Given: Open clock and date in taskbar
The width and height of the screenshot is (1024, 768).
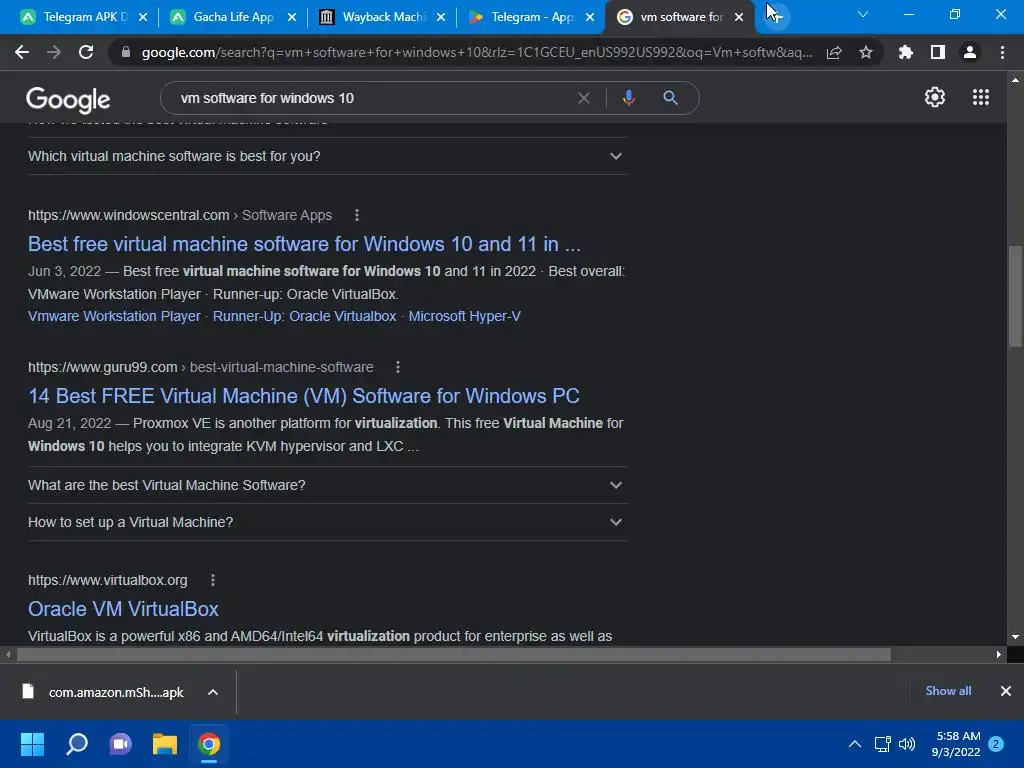Looking at the screenshot, I should [955, 744].
